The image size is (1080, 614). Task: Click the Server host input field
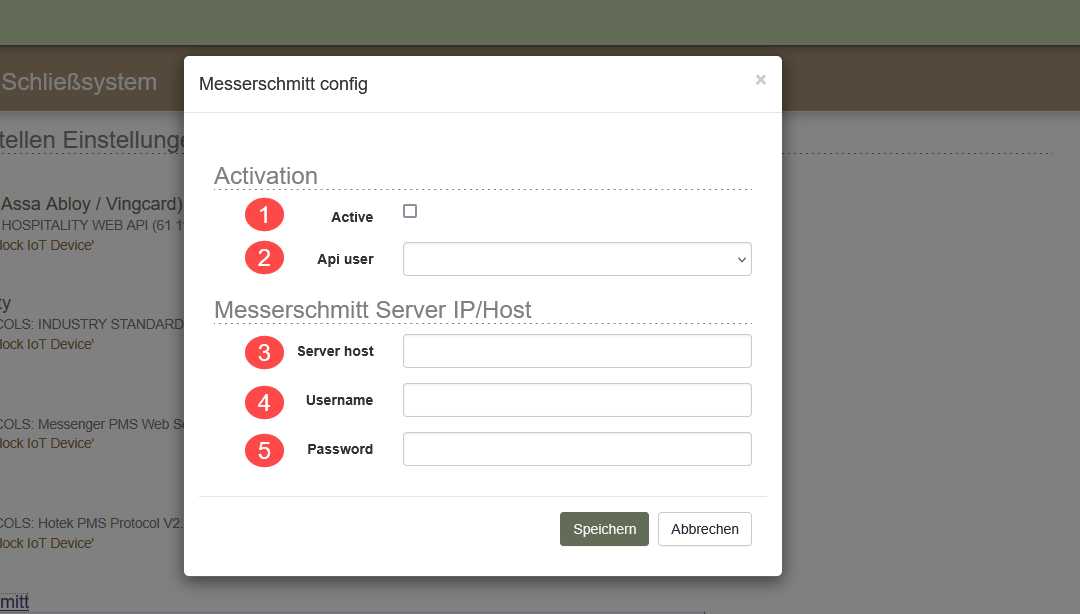577,351
